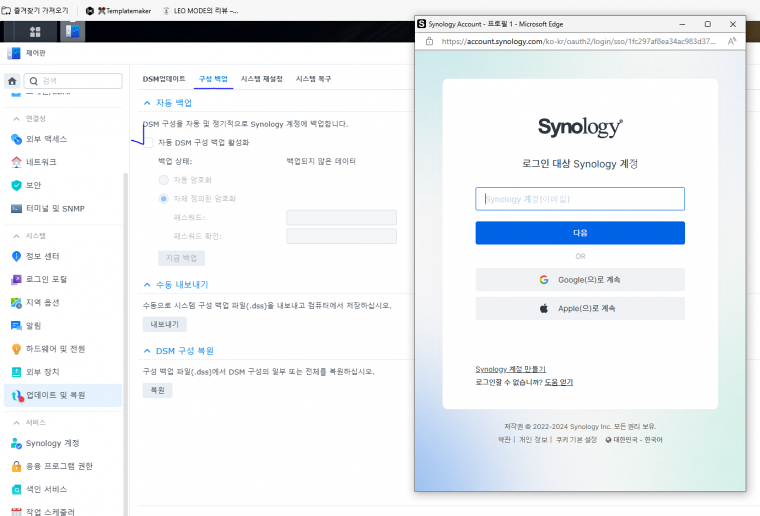Click the 패스워드 input field

click(342, 218)
